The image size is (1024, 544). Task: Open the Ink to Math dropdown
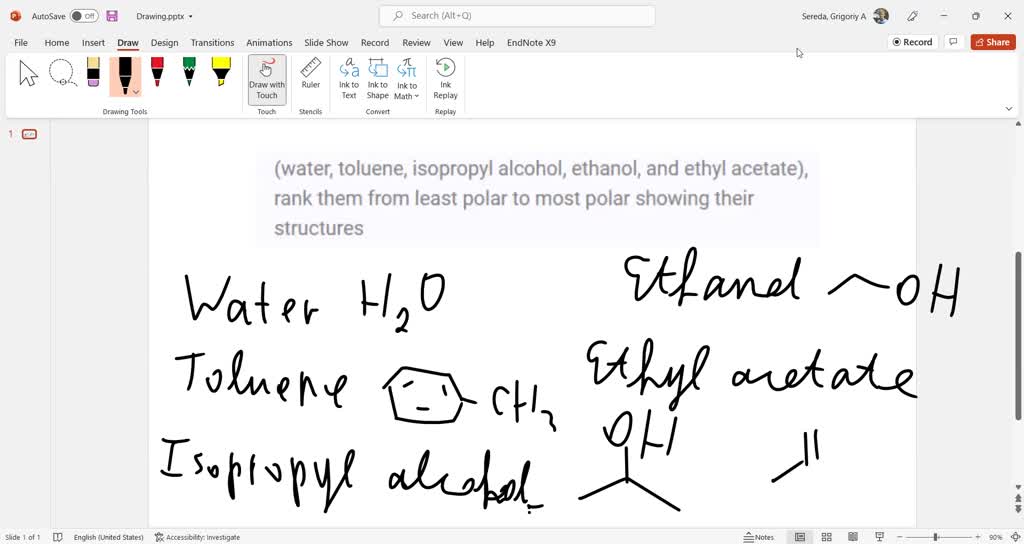[x=407, y=79]
